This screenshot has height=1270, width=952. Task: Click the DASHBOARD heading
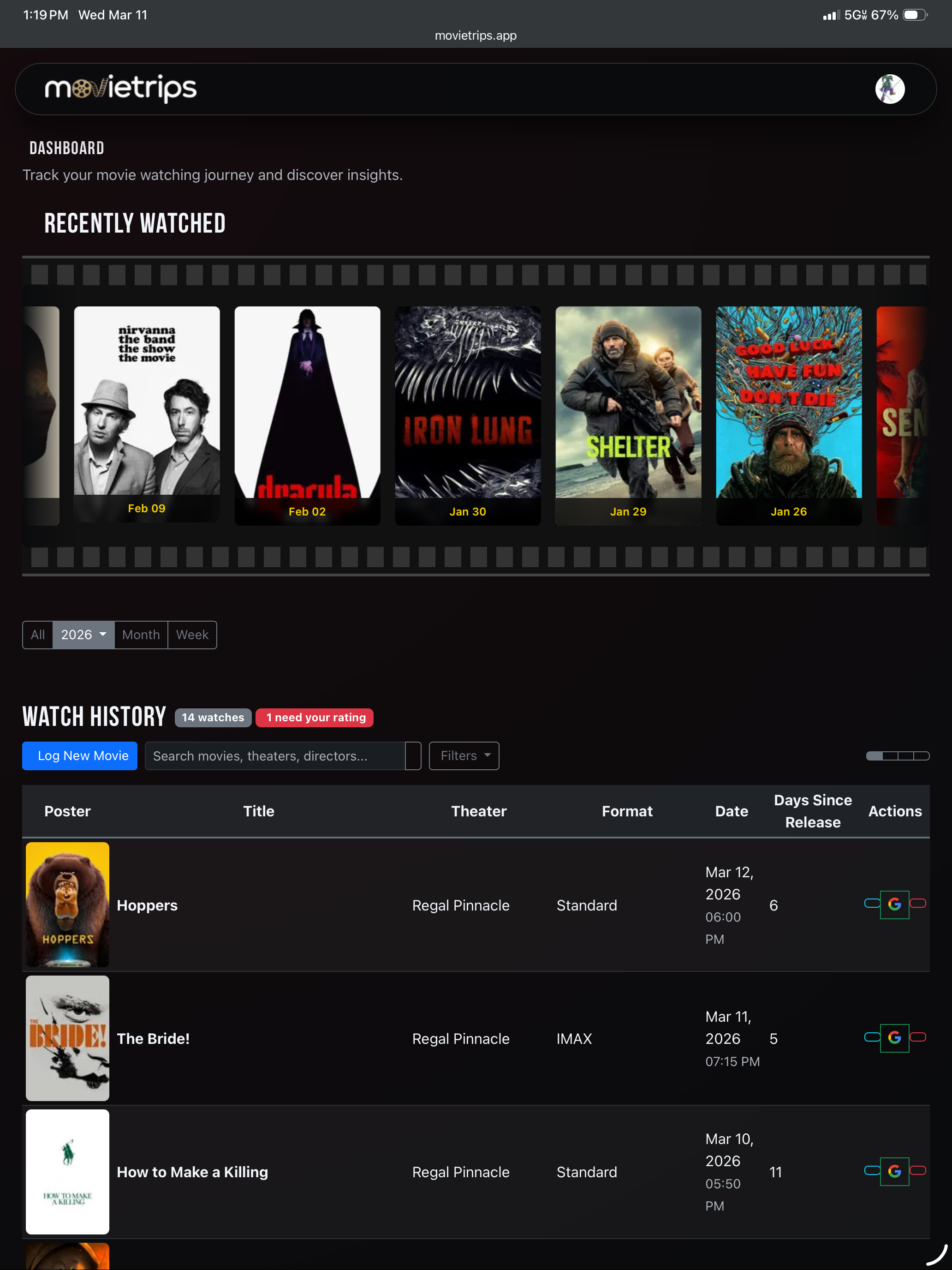coord(66,148)
